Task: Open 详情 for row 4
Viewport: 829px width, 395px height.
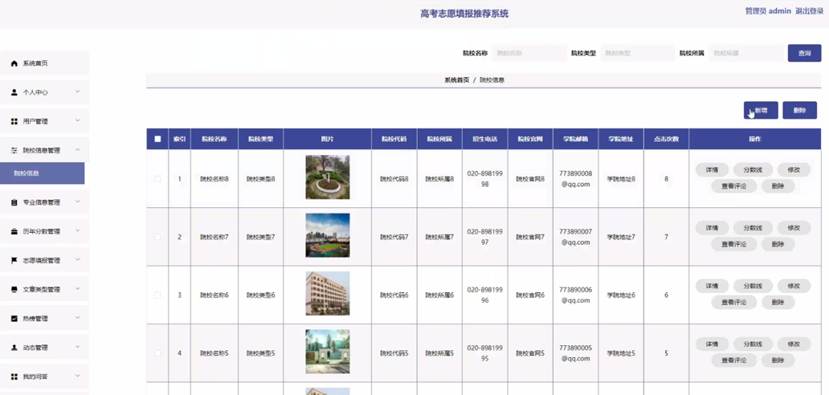Action: coord(712,344)
